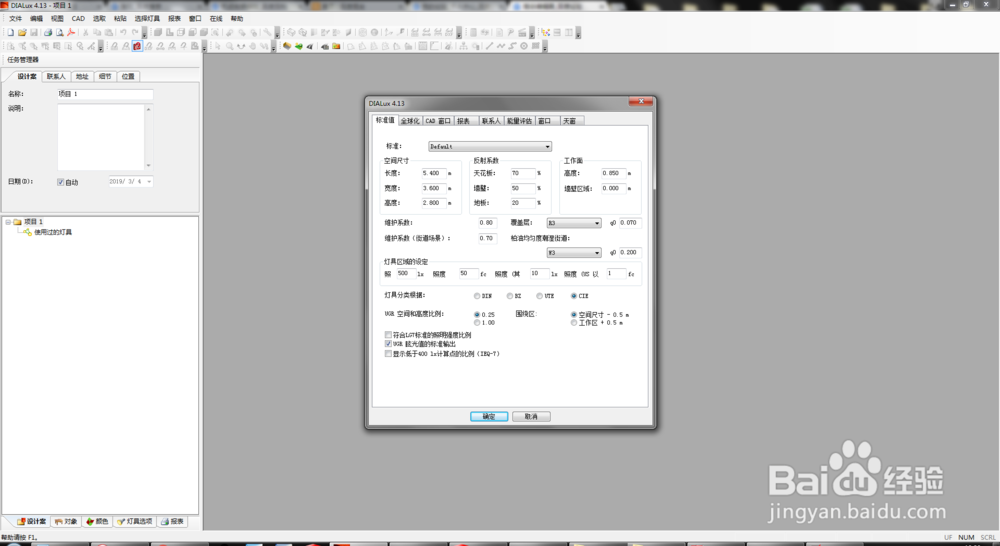Viewport: 1000px width, 546px height.
Task: Switch to the CAD 窗口 tab
Action: pyautogui.click(x=438, y=121)
